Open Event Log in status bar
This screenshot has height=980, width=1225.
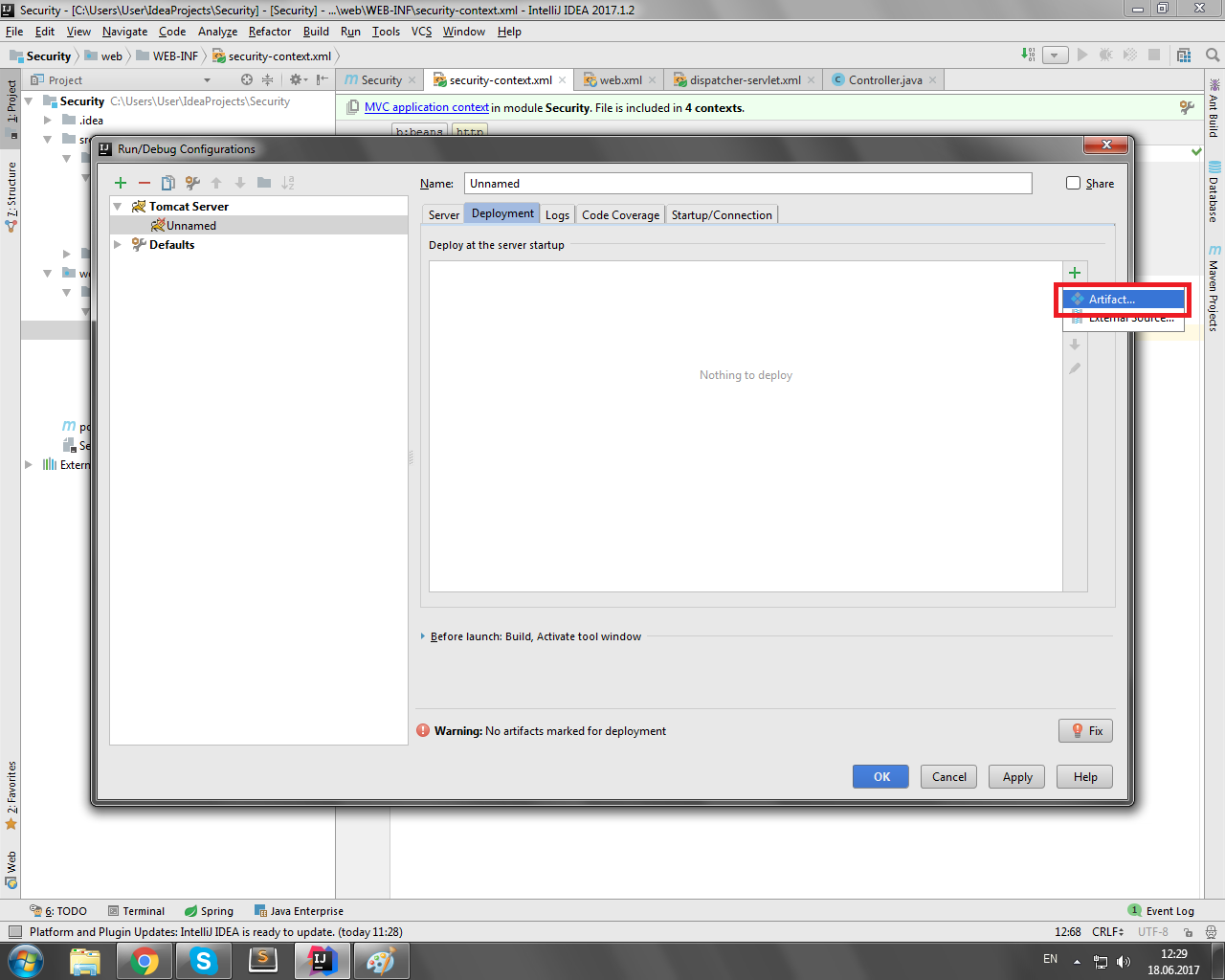pyautogui.click(x=1161, y=911)
